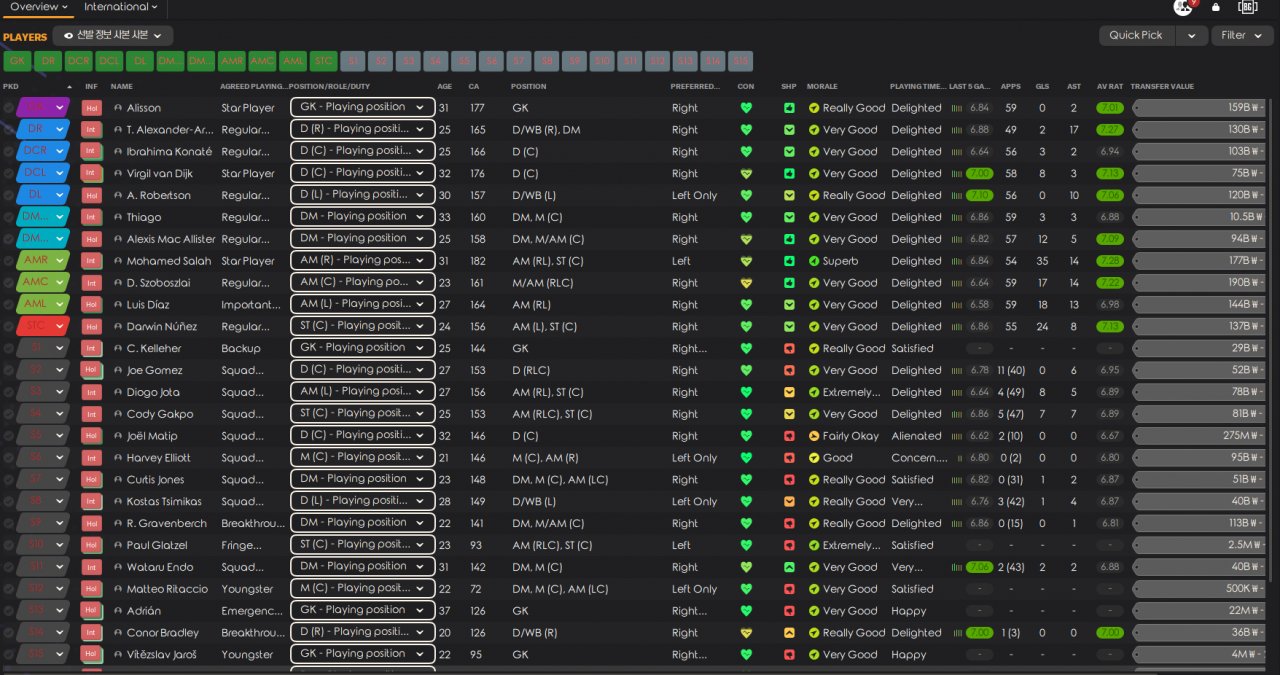The image size is (1280, 675).
Task: Click Joël Matip's Fairly Okay morale icon
Action: pos(814,436)
